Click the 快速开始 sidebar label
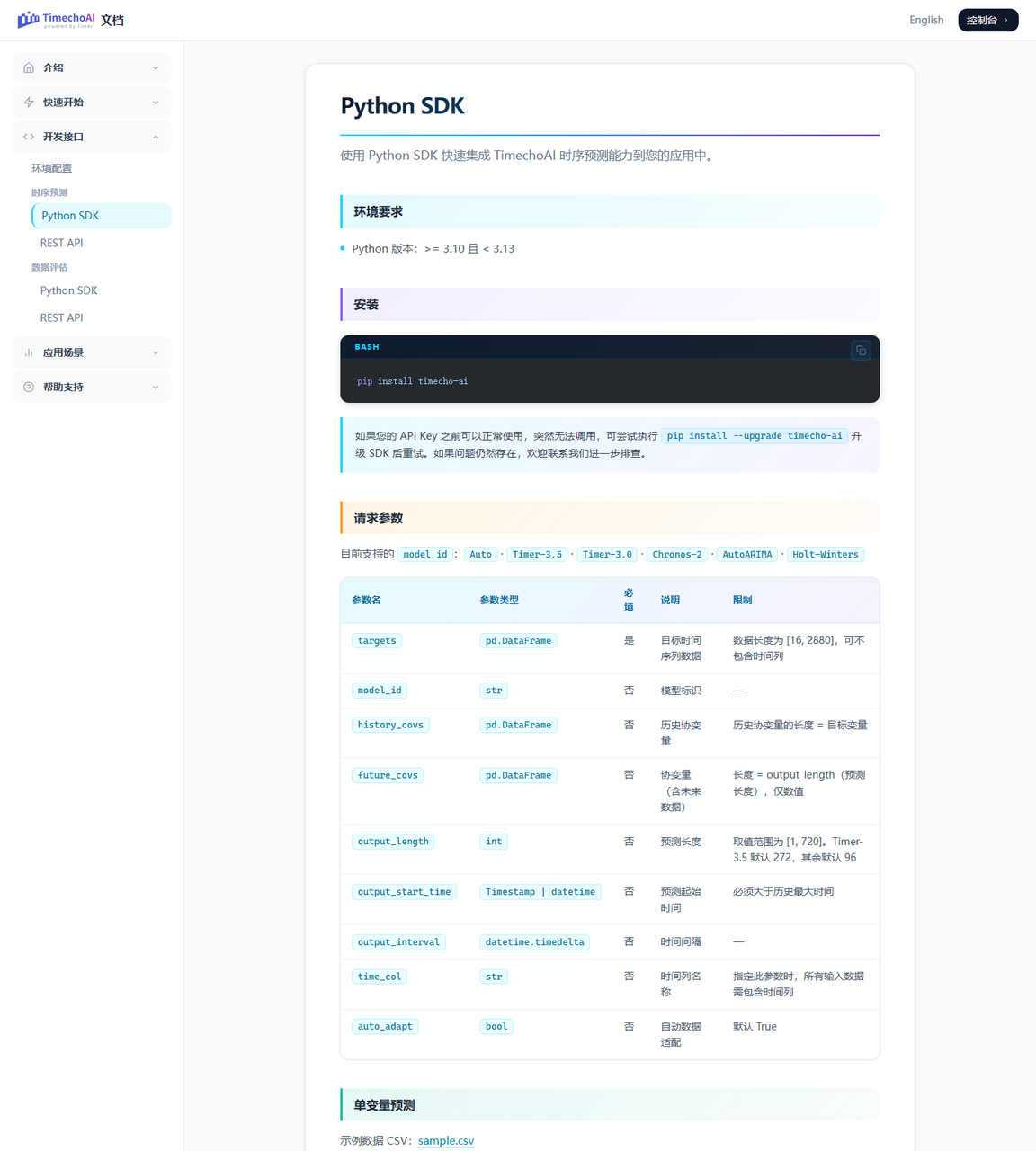The height and width of the screenshot is (1151, 1036). tap(63, 103)
